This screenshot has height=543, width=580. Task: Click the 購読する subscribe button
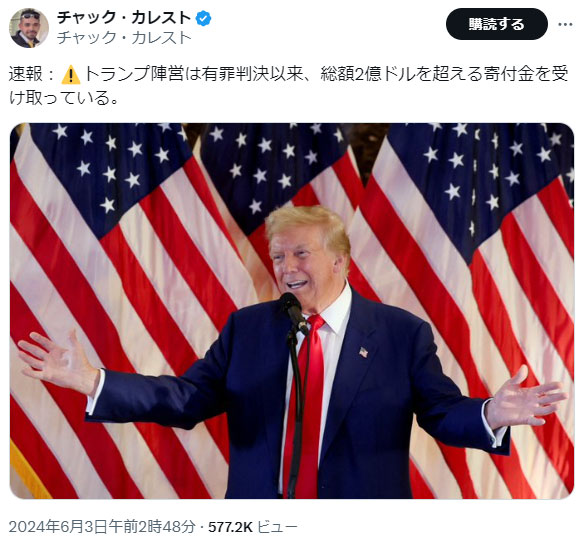point(496,24)
